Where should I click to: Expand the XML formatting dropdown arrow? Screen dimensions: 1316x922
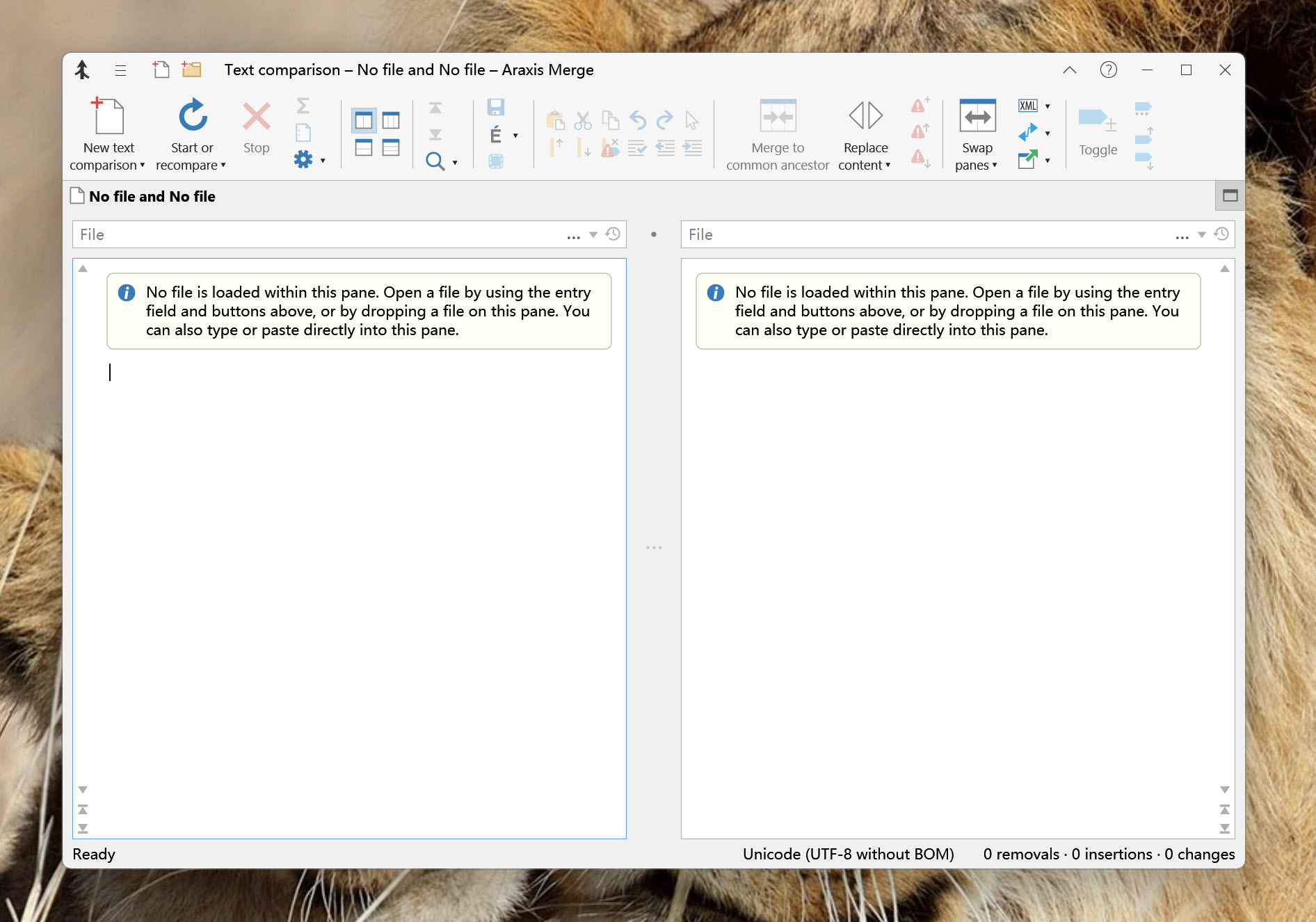(x=1048, y=106)
